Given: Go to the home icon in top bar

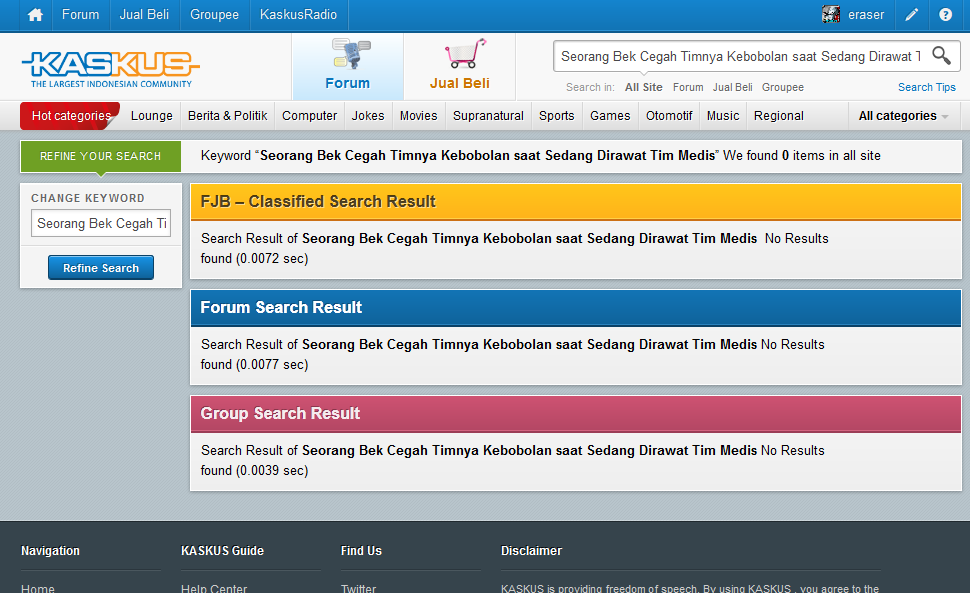Looking at the screenshot, I should pos(35,15).
